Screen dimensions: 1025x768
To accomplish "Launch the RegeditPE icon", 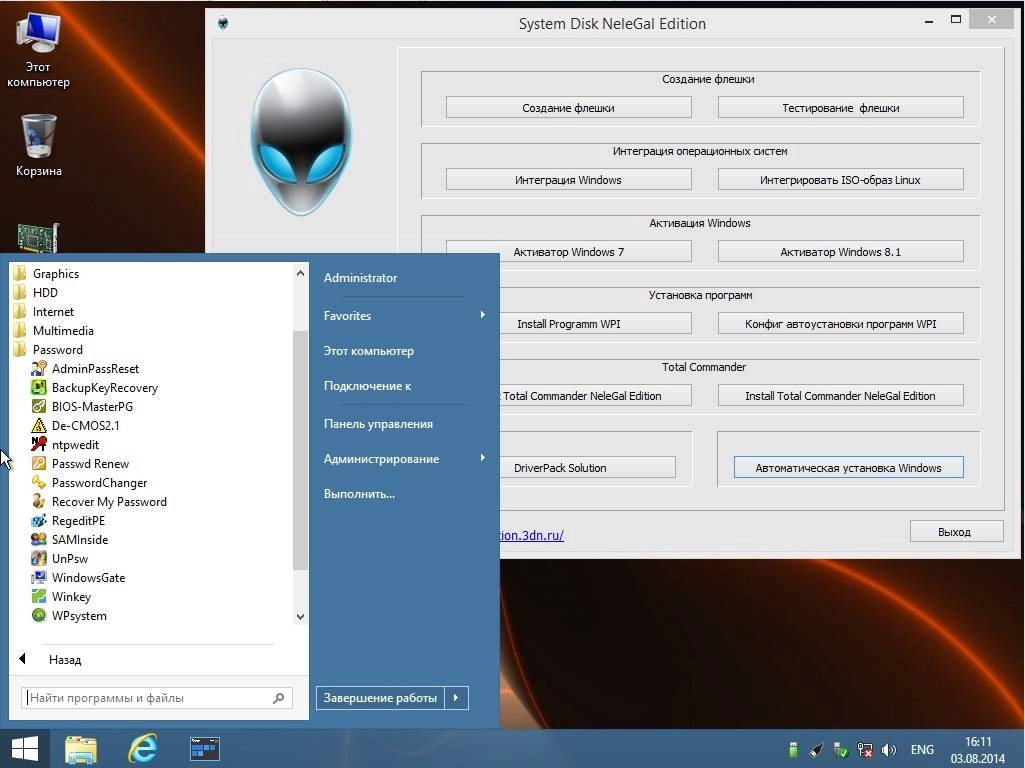I will 39,520.
